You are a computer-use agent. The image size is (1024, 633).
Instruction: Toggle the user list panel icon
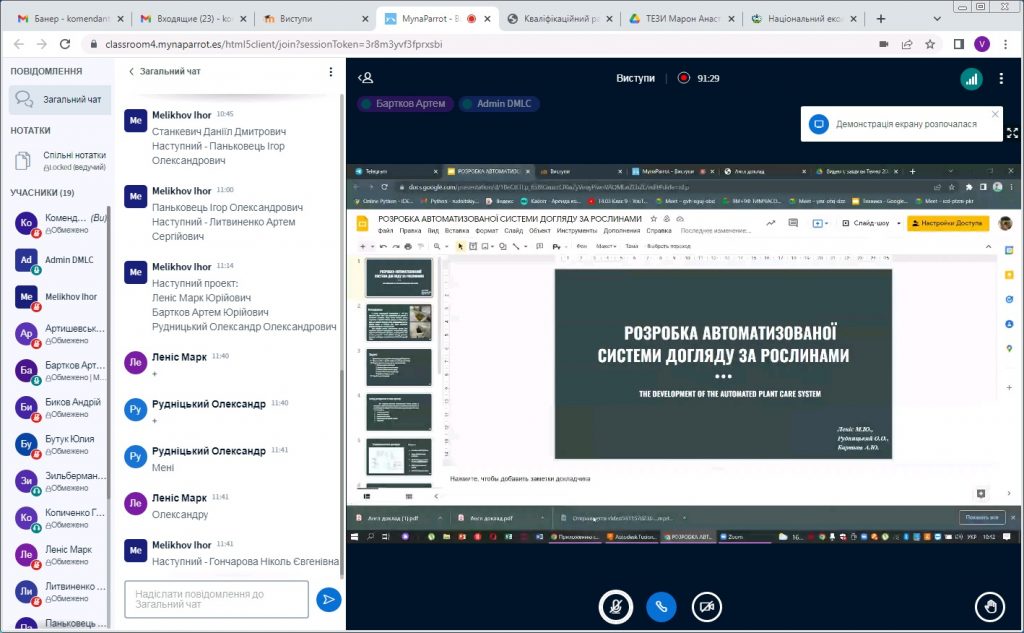coord(367,78)
